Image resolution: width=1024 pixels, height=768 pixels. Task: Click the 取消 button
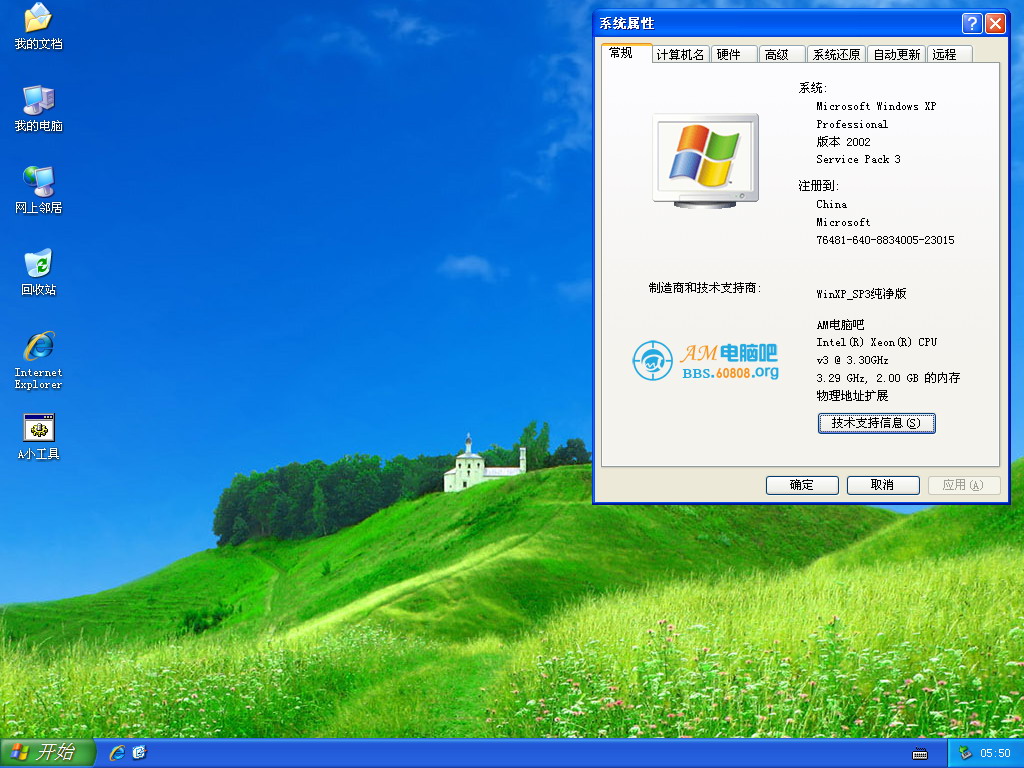[x=883, y=485]
